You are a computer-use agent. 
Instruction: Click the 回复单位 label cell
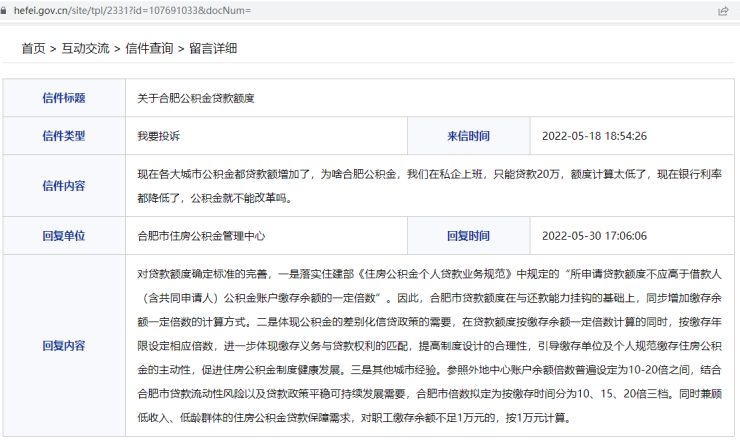tap(63, 236)
